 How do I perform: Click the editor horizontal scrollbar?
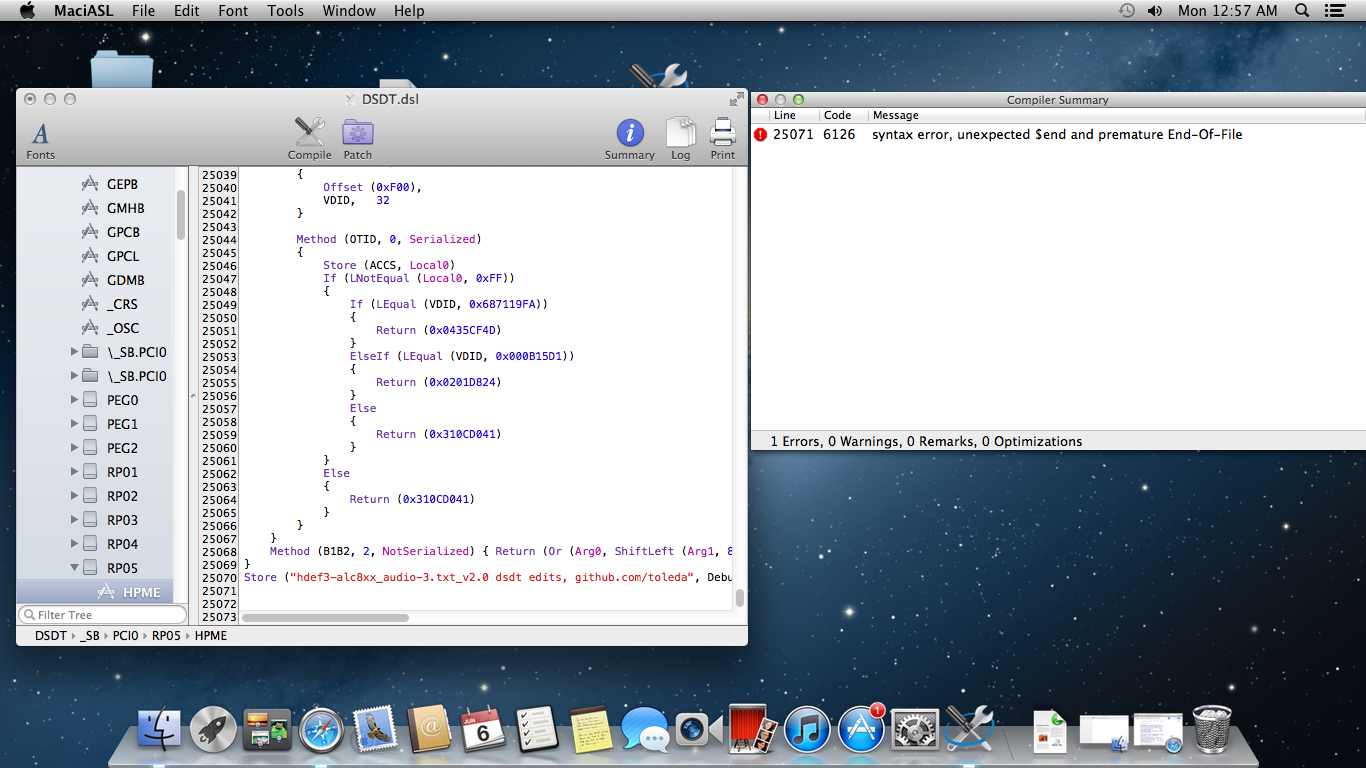[325, 617]
